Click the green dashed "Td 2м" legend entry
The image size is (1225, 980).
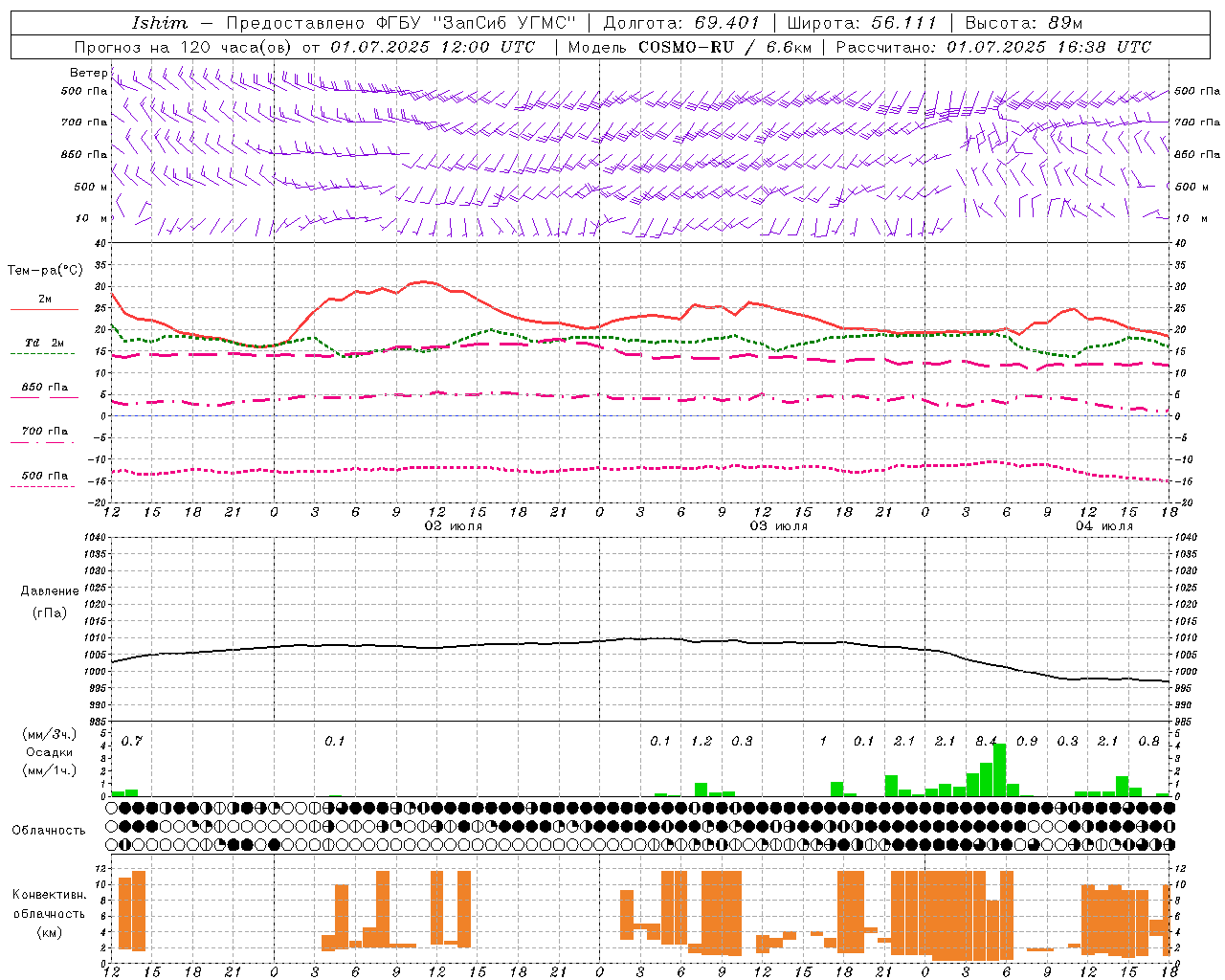click(44, 346)
